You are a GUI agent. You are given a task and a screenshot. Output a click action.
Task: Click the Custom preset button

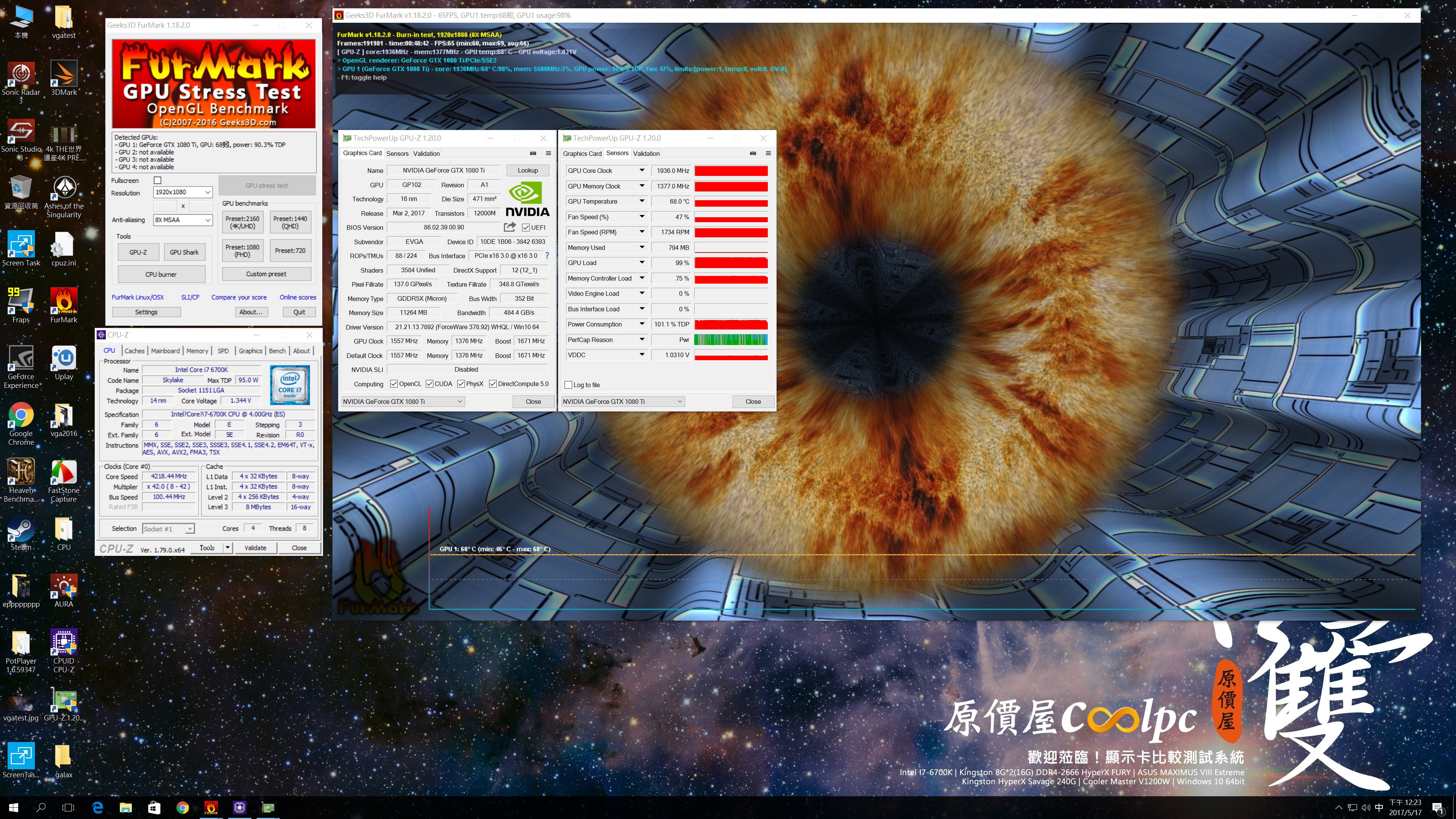(266, 274)
